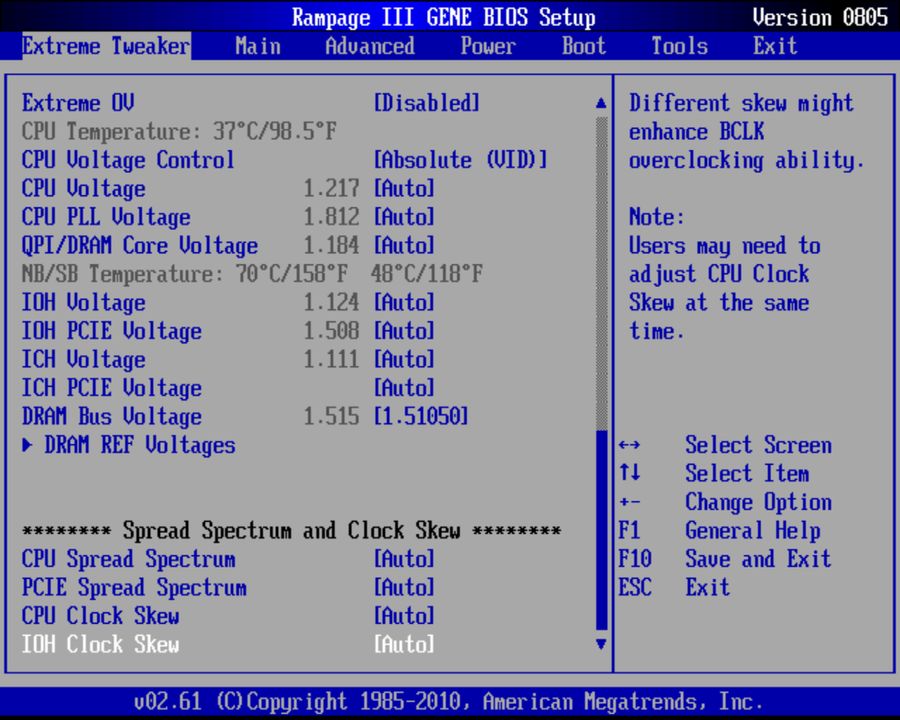The height and width of the screenshot is (720, 900).
Task: Open the Tools tab
Action: (x=680, y=46)
